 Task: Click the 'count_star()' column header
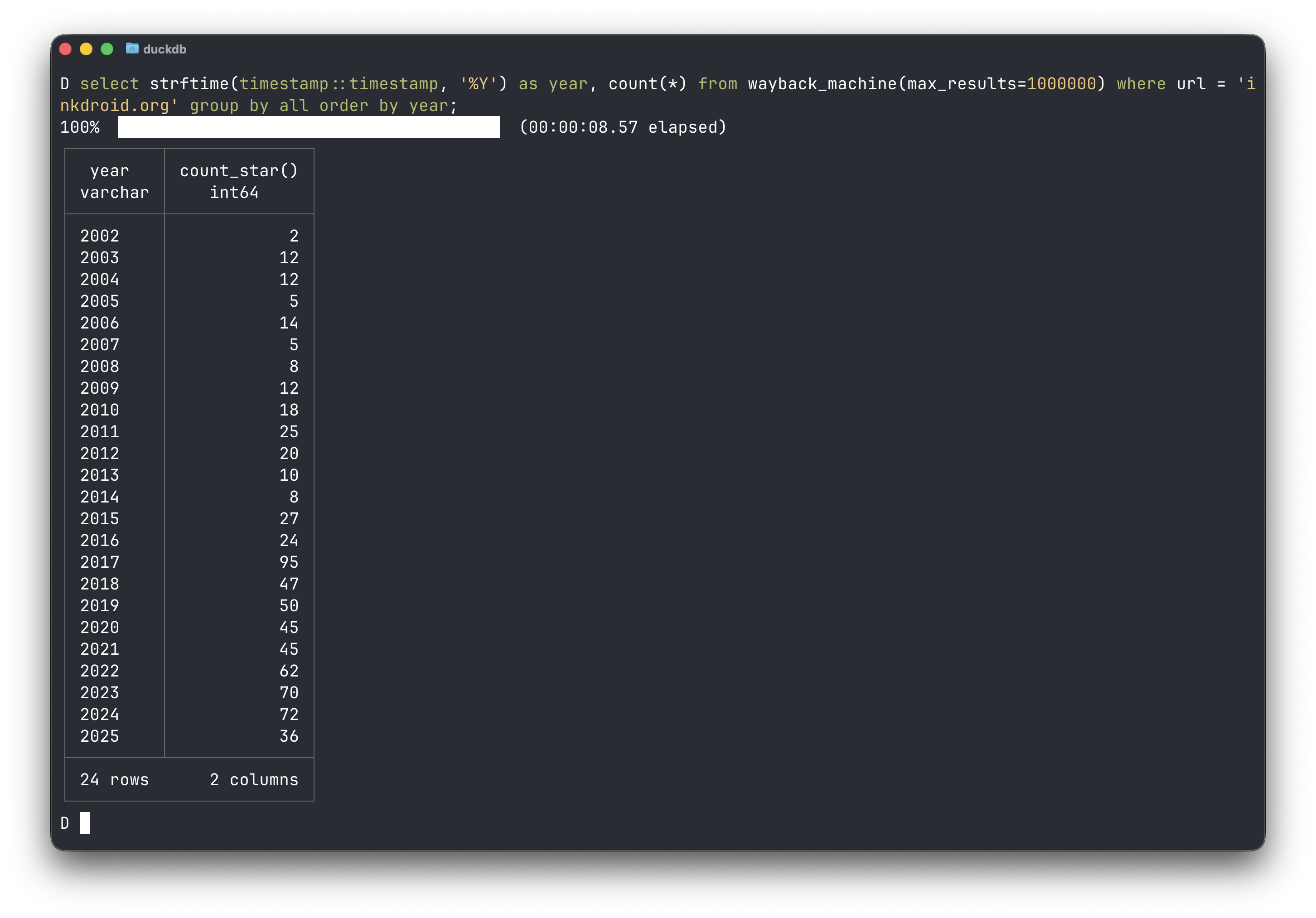point(238,171)
